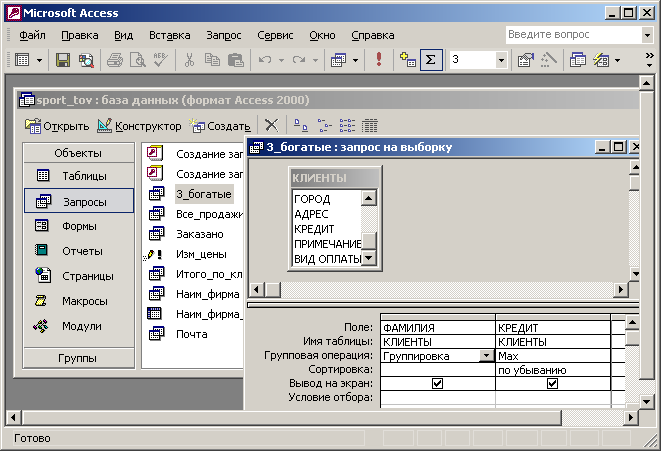Click the Cut scissors icon
The height and width of the screenshot is (451, 661).
point(190,60)
